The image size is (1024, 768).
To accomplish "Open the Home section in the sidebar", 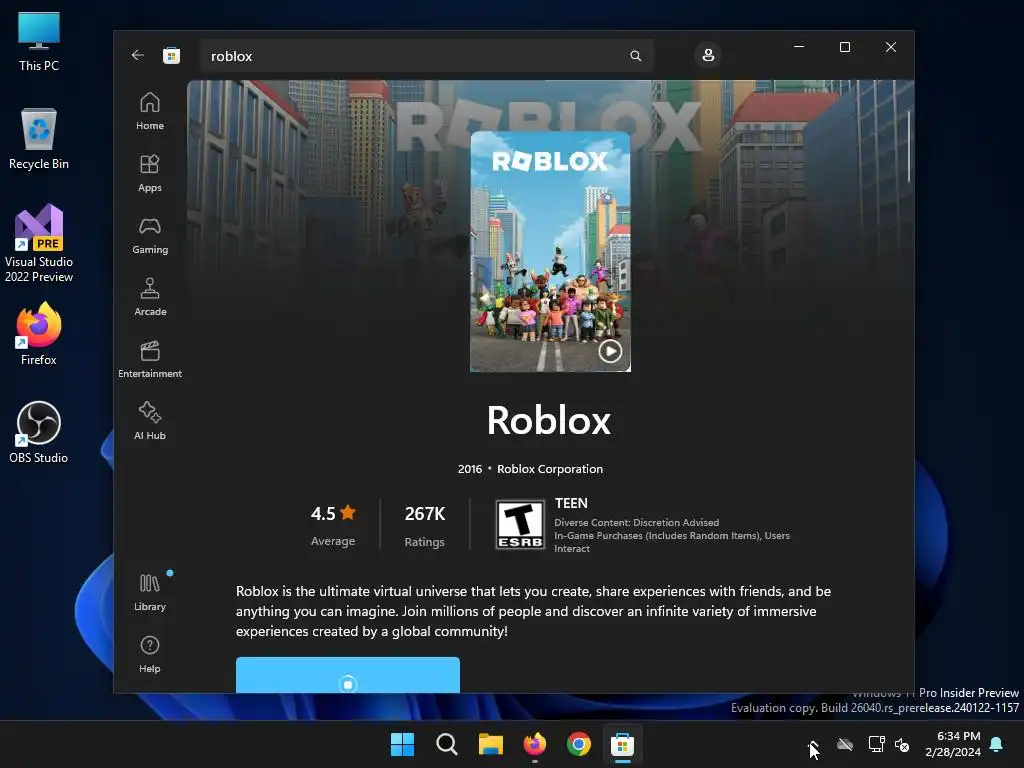I will click(x=150, y=111).
